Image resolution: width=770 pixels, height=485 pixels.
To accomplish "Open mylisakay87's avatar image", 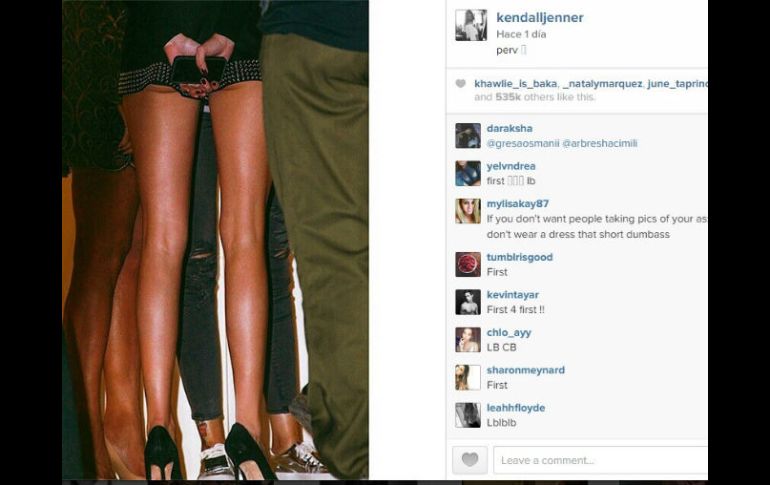I will pos(468,211).
